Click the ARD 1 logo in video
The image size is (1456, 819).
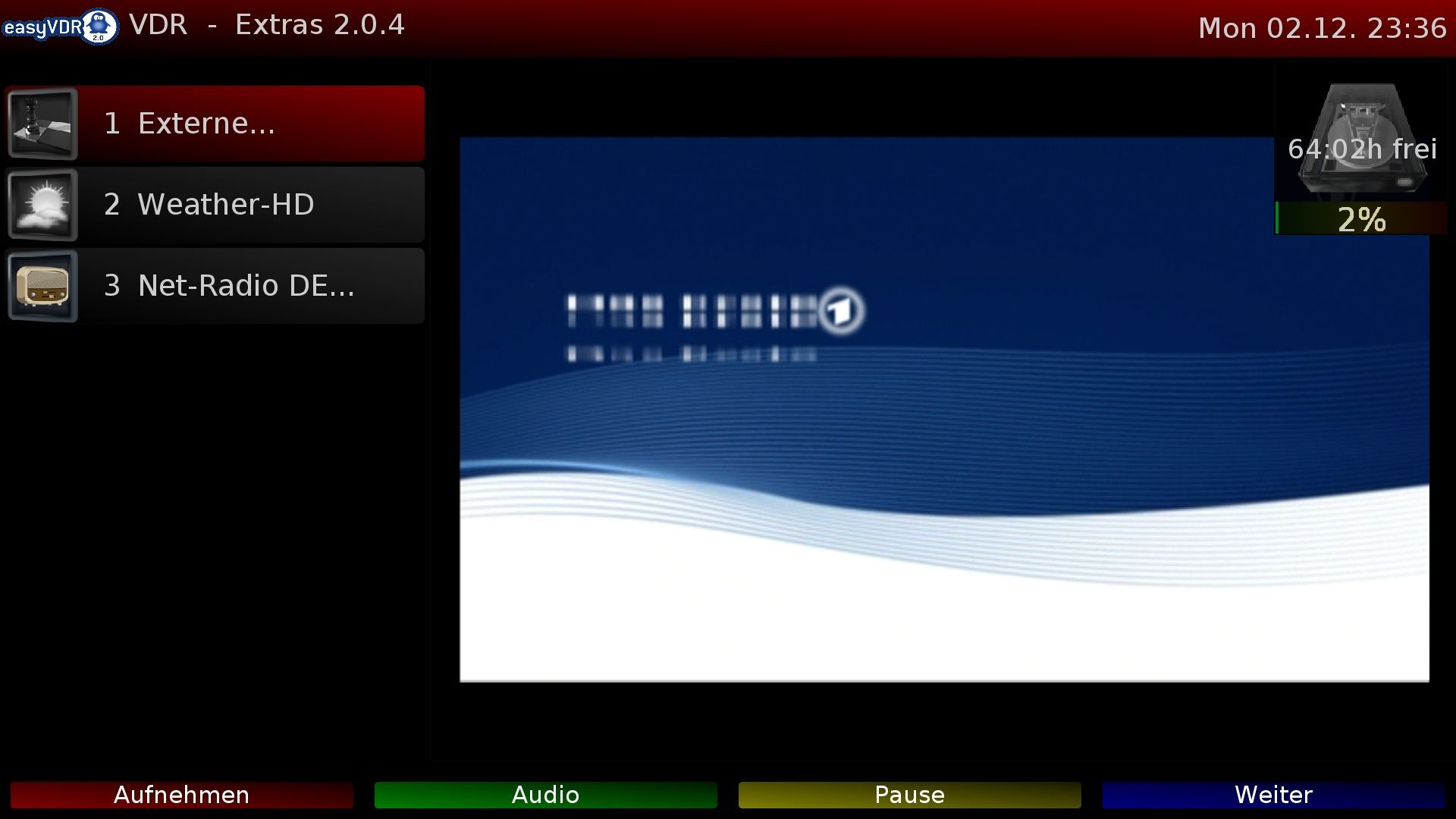click(841, 310)
